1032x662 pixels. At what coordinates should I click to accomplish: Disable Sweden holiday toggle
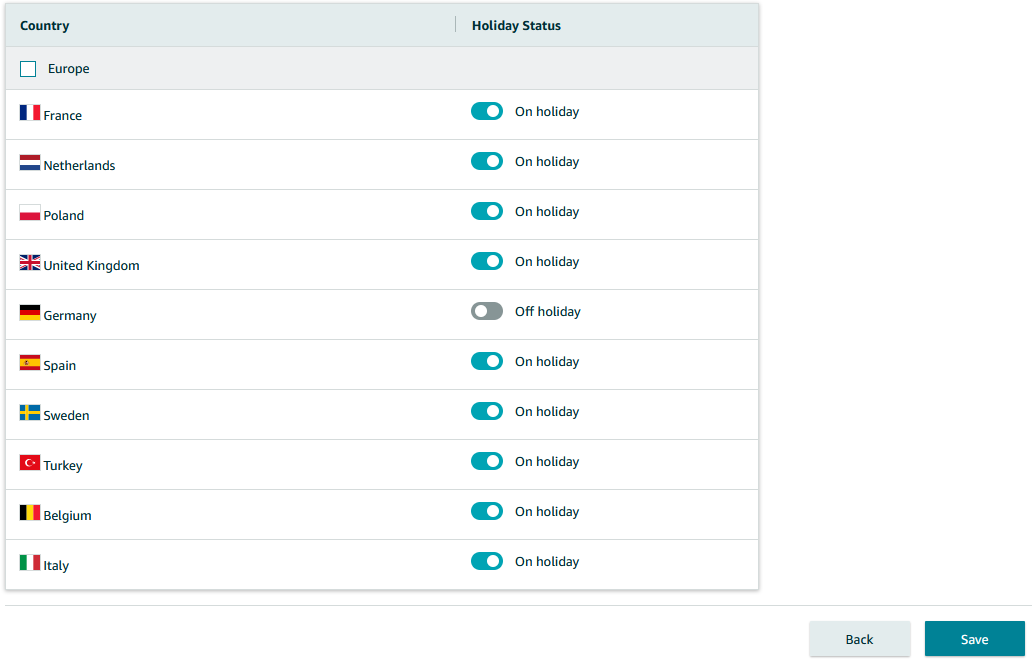coord(487,411)
